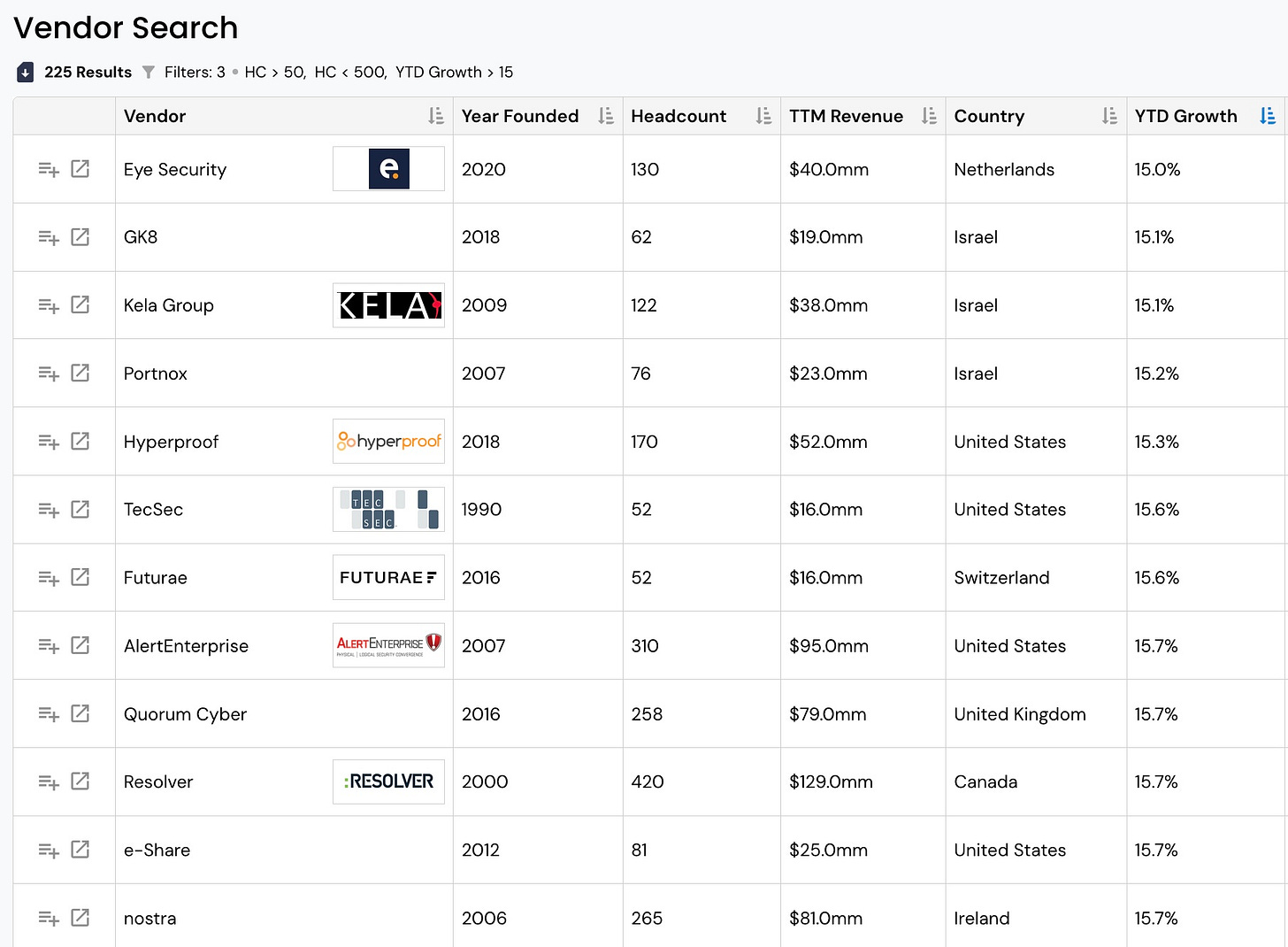Open AlertEnterprise external link icon
Viewport: 1288px width, 947px height.
click(80, 645)
